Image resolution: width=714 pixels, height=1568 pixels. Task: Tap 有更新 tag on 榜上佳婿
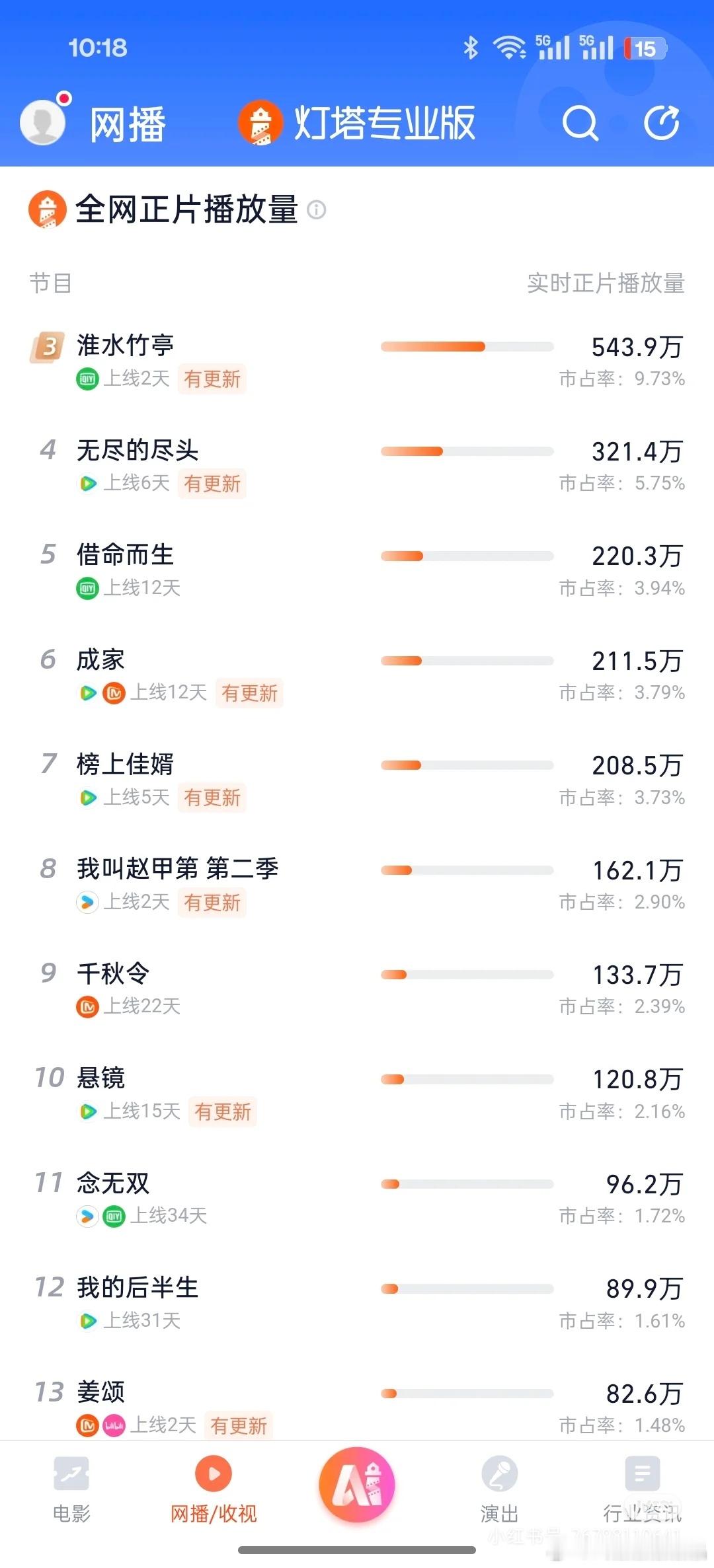[x=212, y=798]
